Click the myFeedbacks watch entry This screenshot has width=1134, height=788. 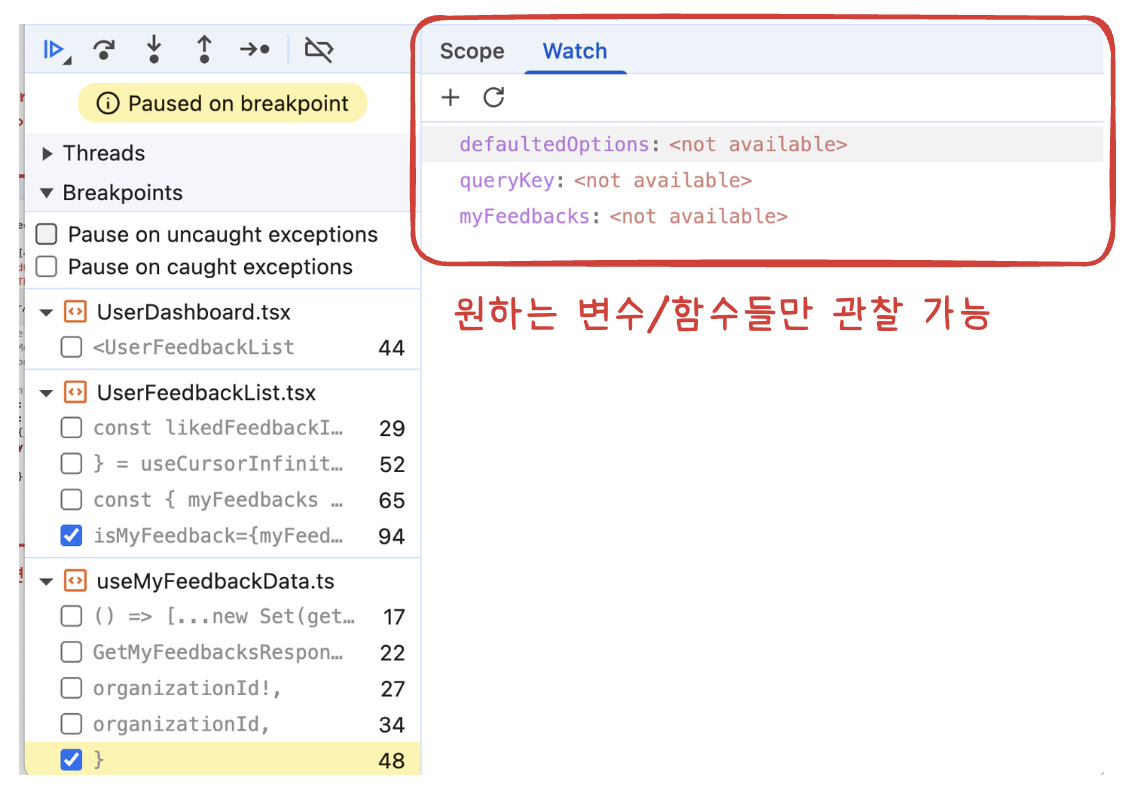pyautogui.click(x=525, y=217)
